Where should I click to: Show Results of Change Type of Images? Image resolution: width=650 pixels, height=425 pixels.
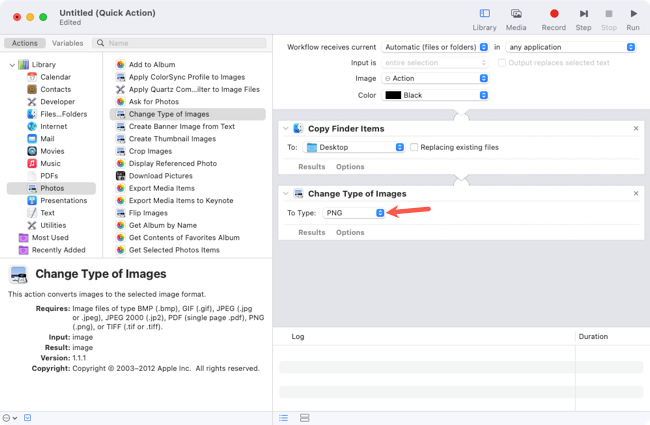click(x=312, y=233)
